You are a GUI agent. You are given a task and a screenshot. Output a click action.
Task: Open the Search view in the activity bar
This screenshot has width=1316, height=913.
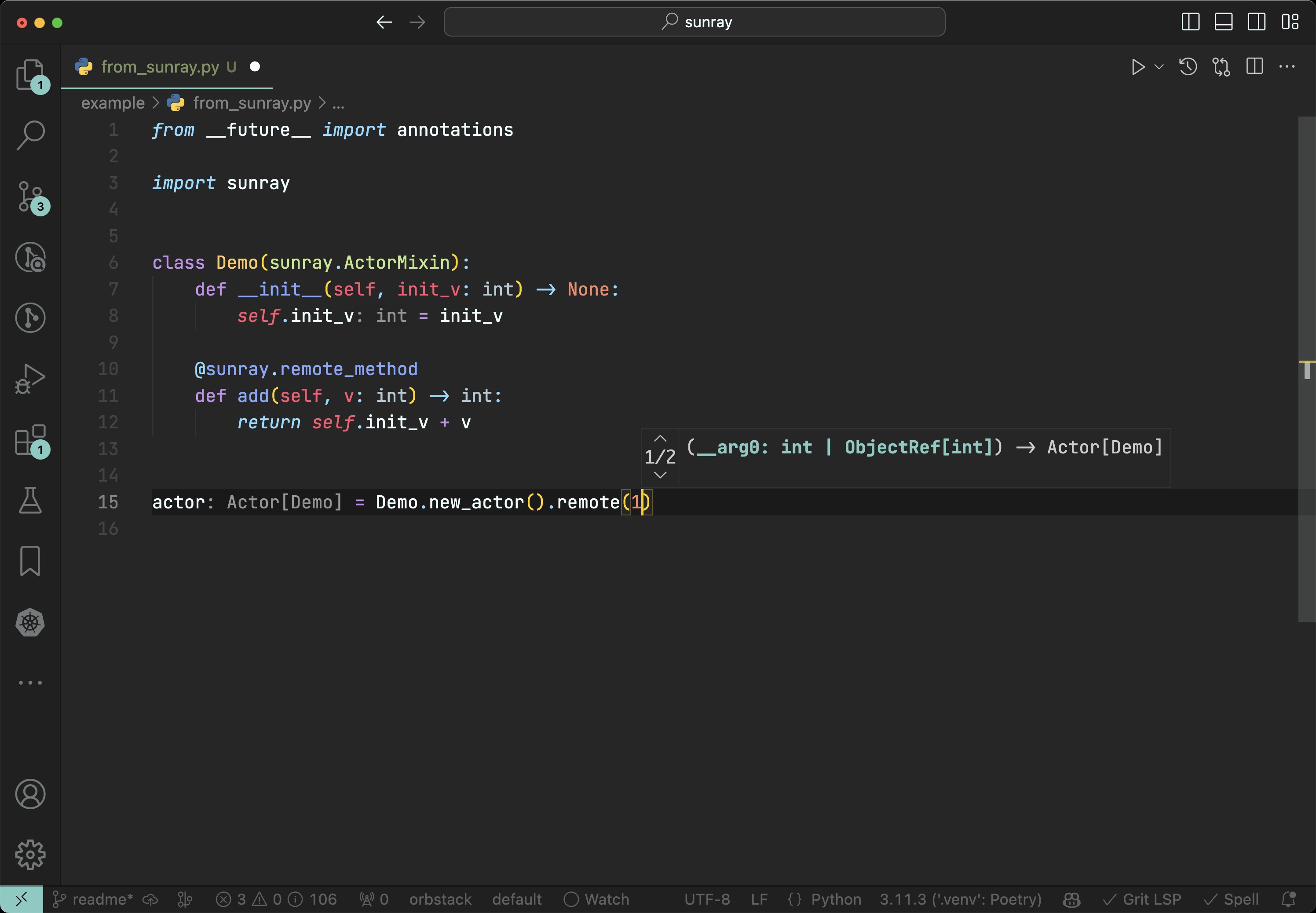click(30, 135)
